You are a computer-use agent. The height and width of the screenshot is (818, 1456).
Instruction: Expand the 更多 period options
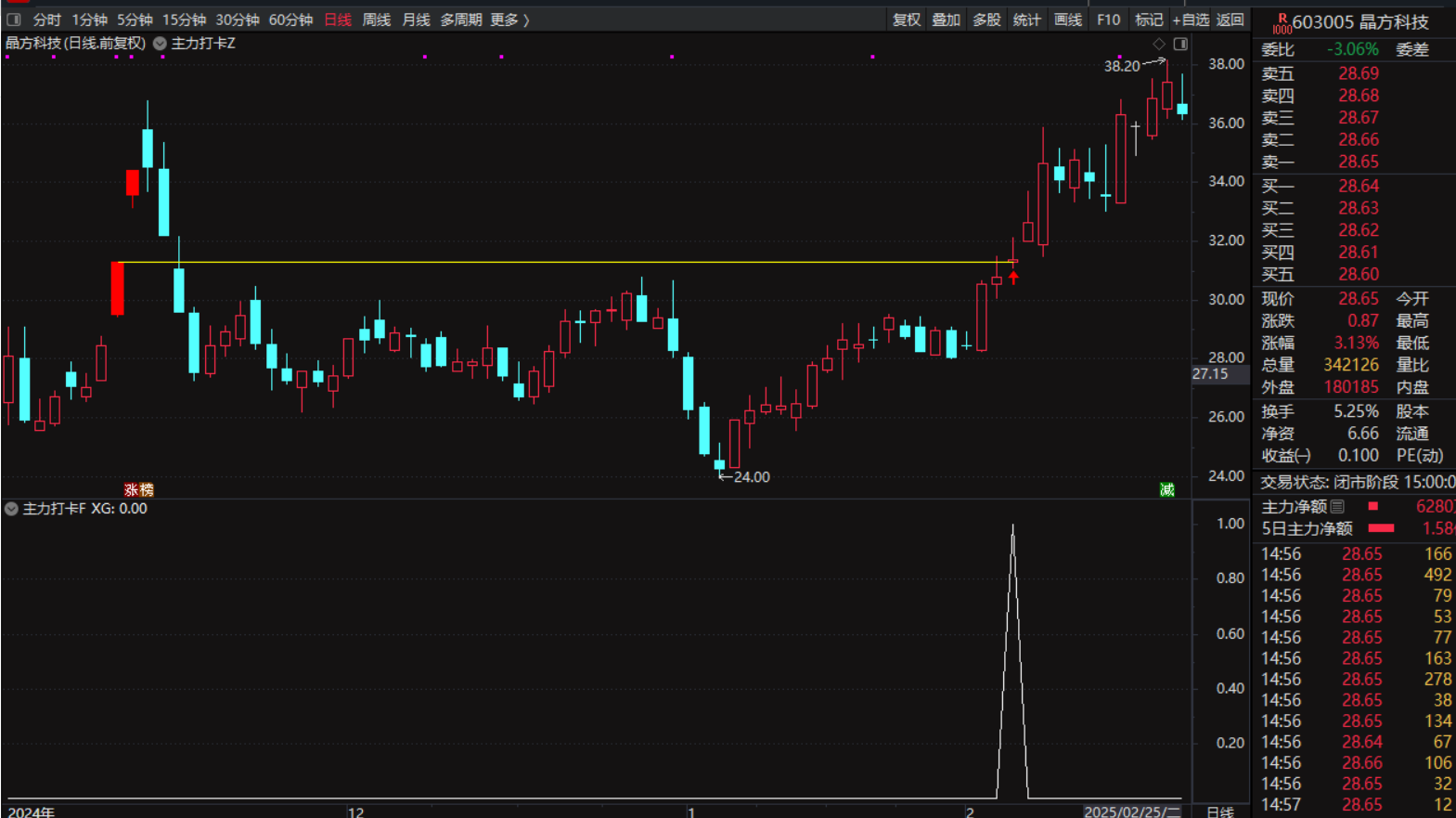pyautogui.click(x=509, y=19)
